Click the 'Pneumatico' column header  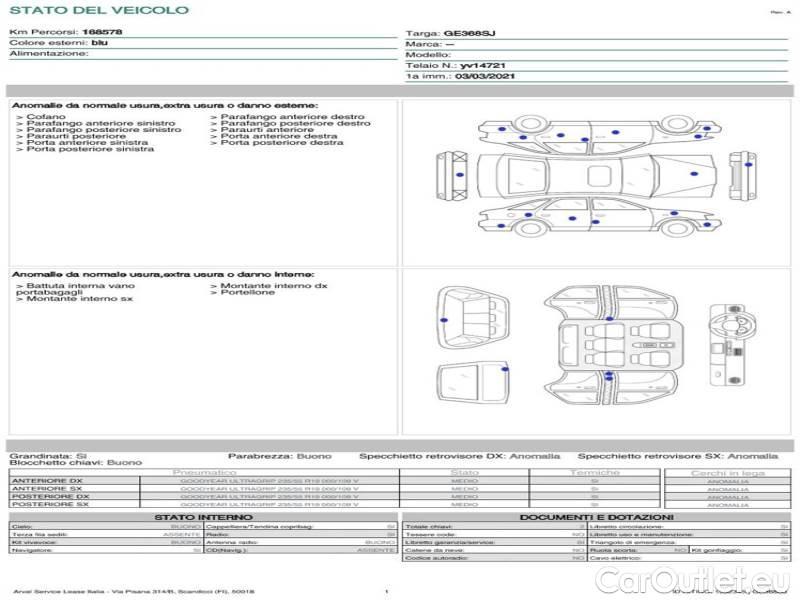pos(204,472)
